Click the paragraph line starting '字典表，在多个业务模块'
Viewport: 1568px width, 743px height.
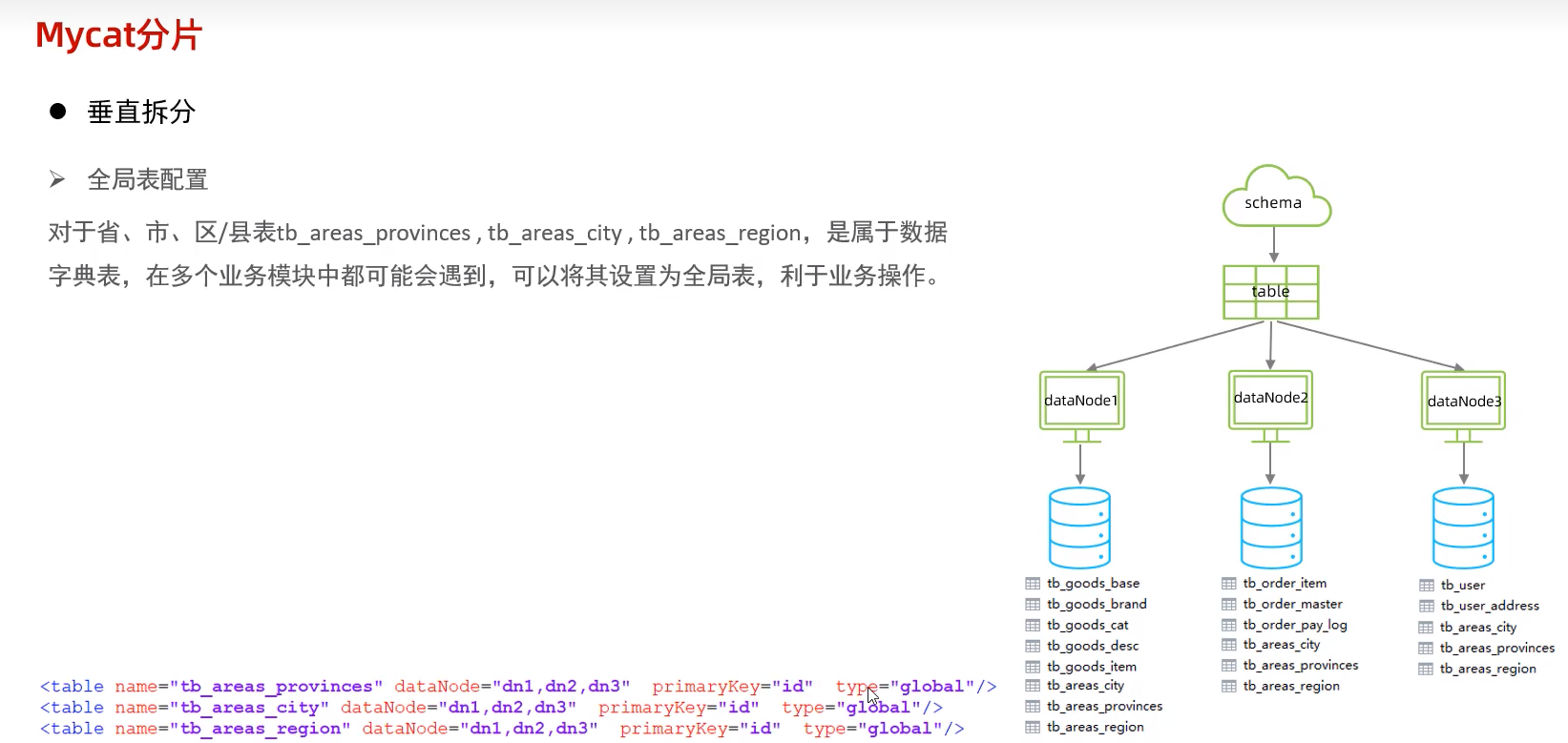(496, 276)
